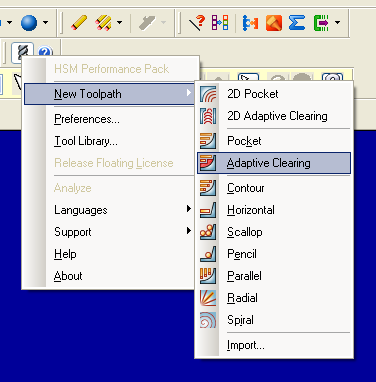This screenshot has height=382, width=376.
Task: Open dropdown next to green bracket icon
Action: coord(337,23)
